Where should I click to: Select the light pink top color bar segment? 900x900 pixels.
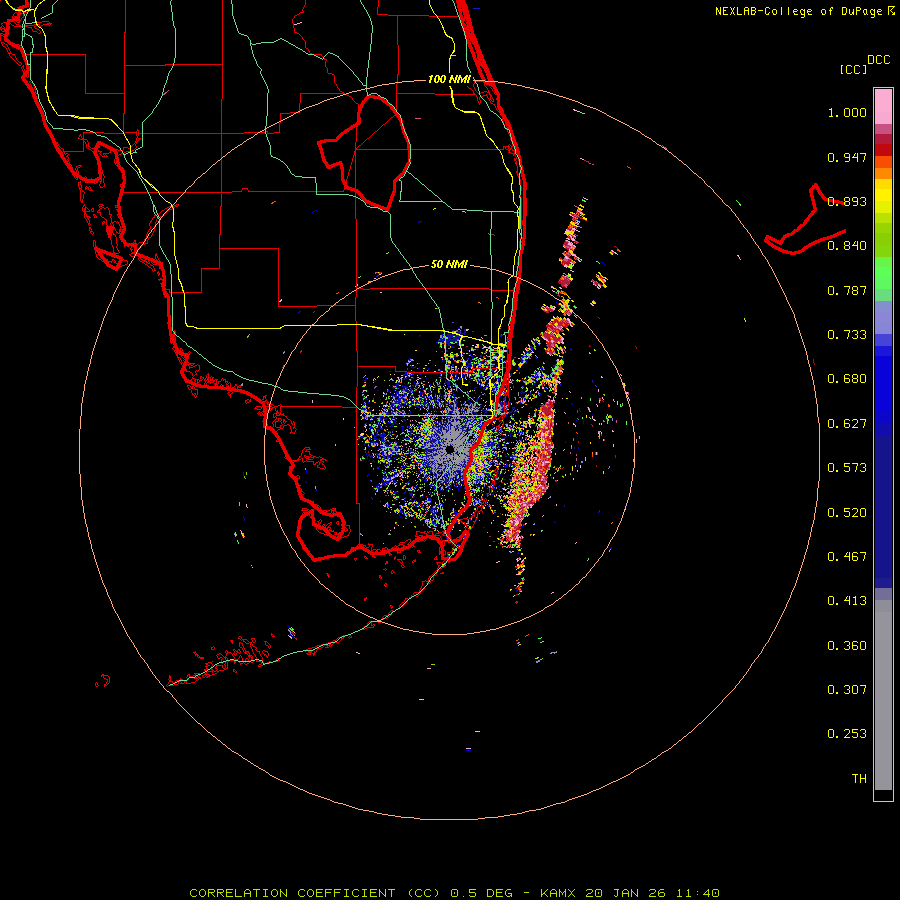(x=883, y=106)
